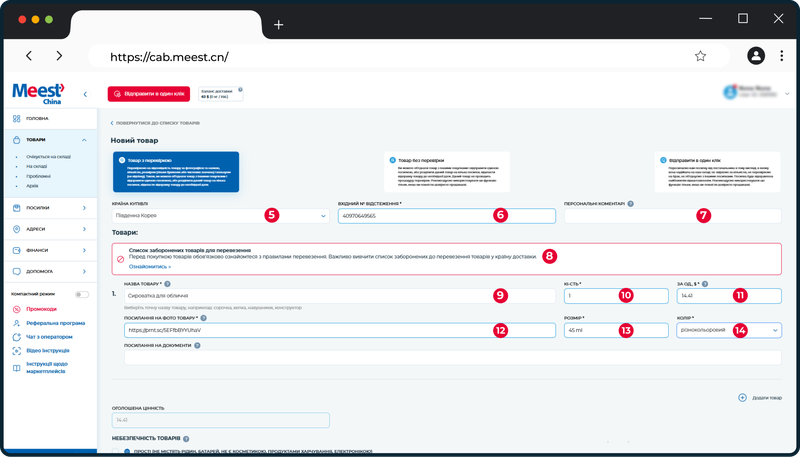Toggle the Компактний режим switch
800x457 pixels.
pyautogui.click(x=82, y=294)
